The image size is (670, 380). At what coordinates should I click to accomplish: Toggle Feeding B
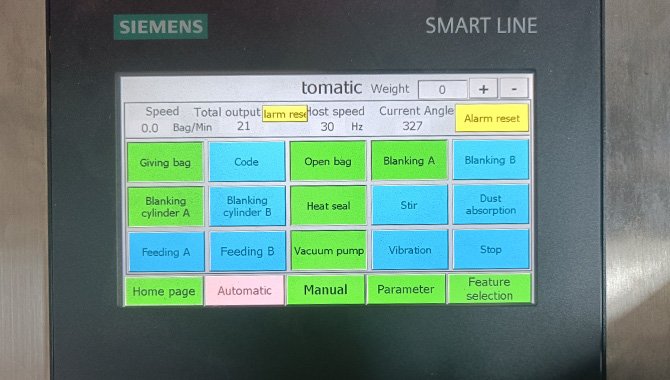tap(247, 251)
